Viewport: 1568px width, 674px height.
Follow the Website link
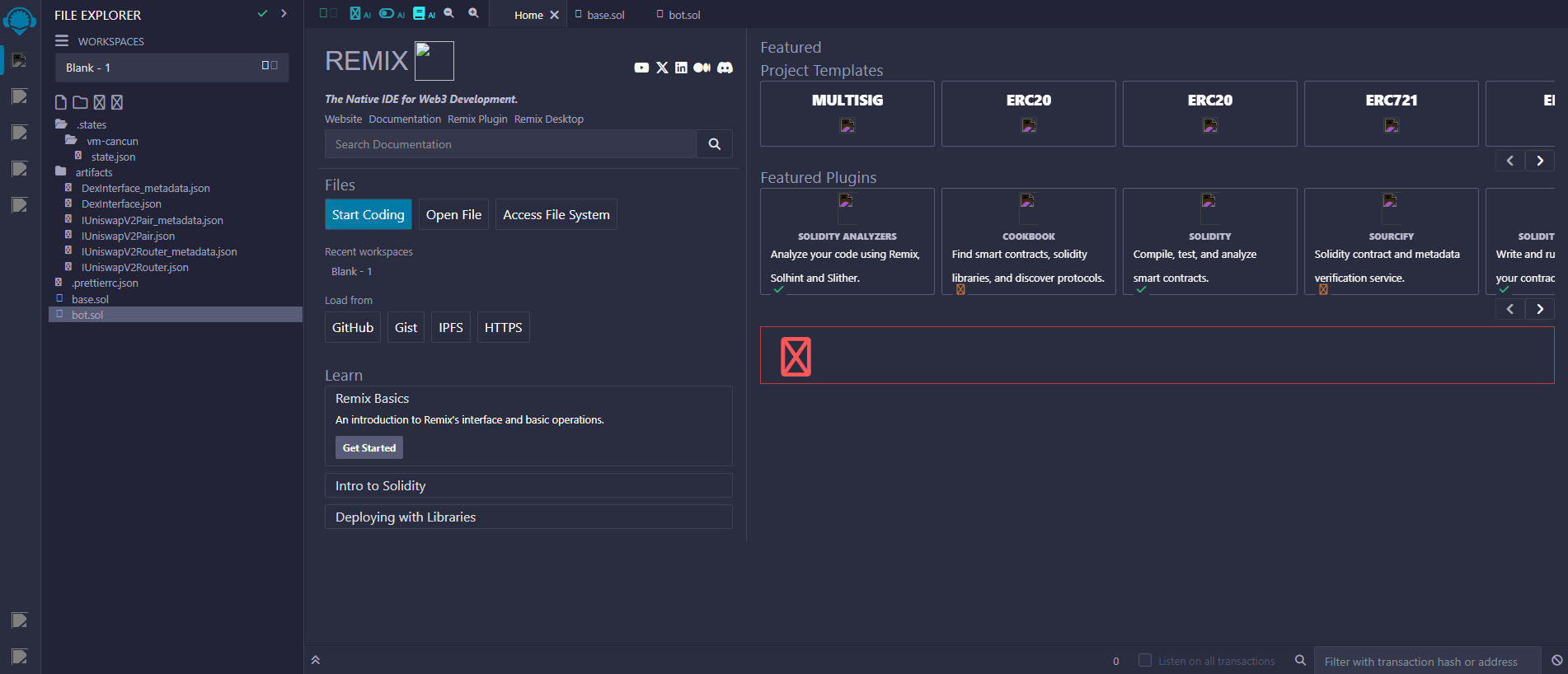pos(343,119)
